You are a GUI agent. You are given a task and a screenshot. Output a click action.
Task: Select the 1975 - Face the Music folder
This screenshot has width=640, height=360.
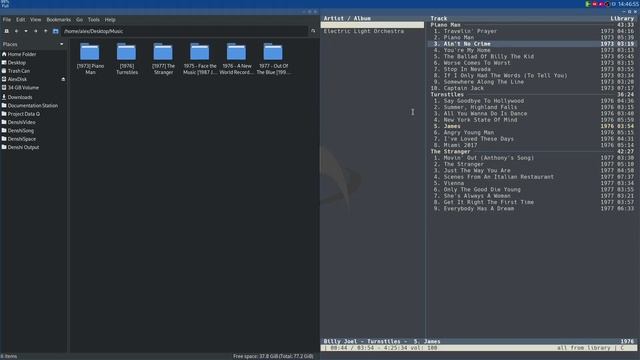(200, 58)
